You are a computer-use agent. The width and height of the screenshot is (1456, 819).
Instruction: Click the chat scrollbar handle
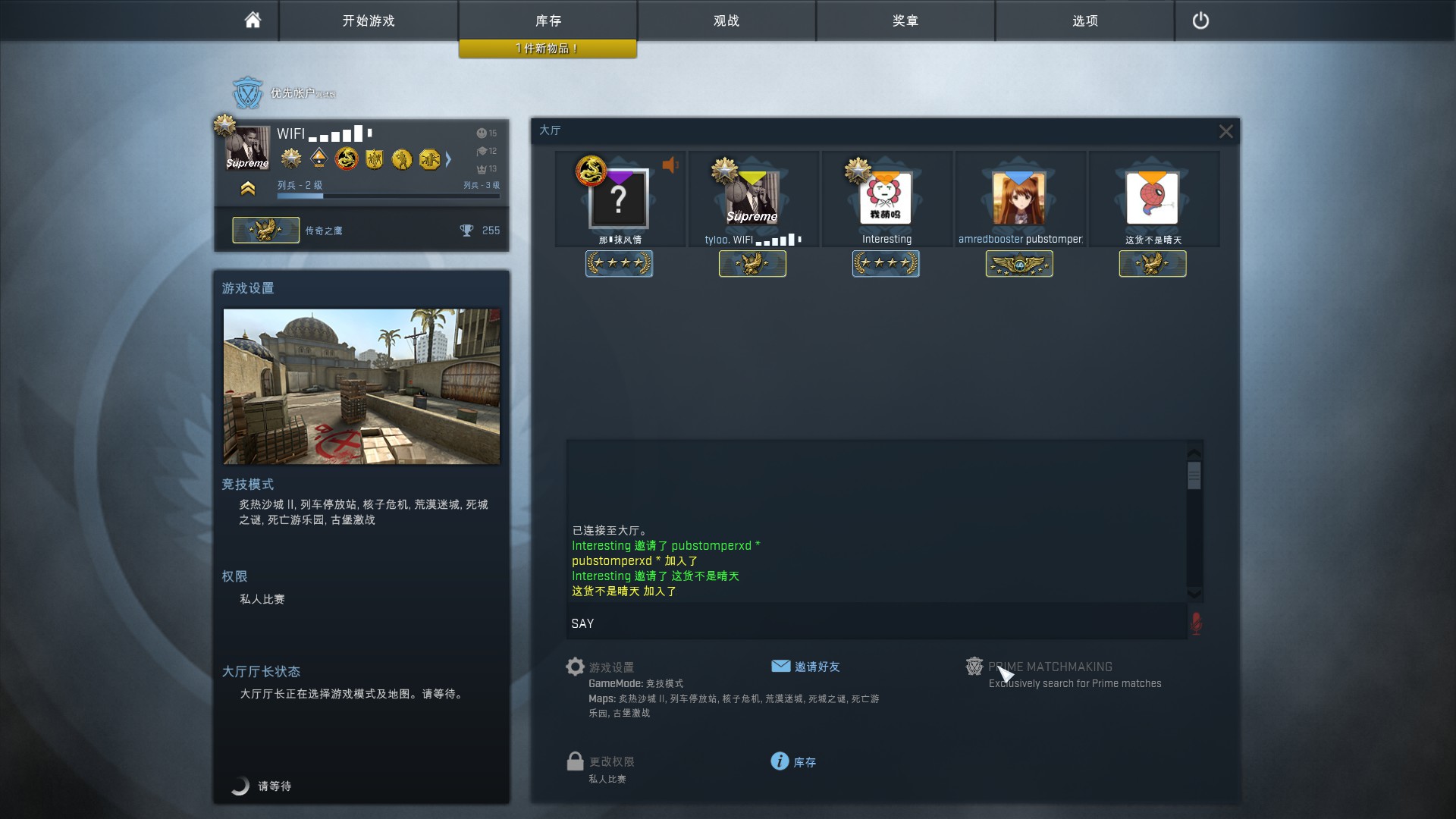1194,475
